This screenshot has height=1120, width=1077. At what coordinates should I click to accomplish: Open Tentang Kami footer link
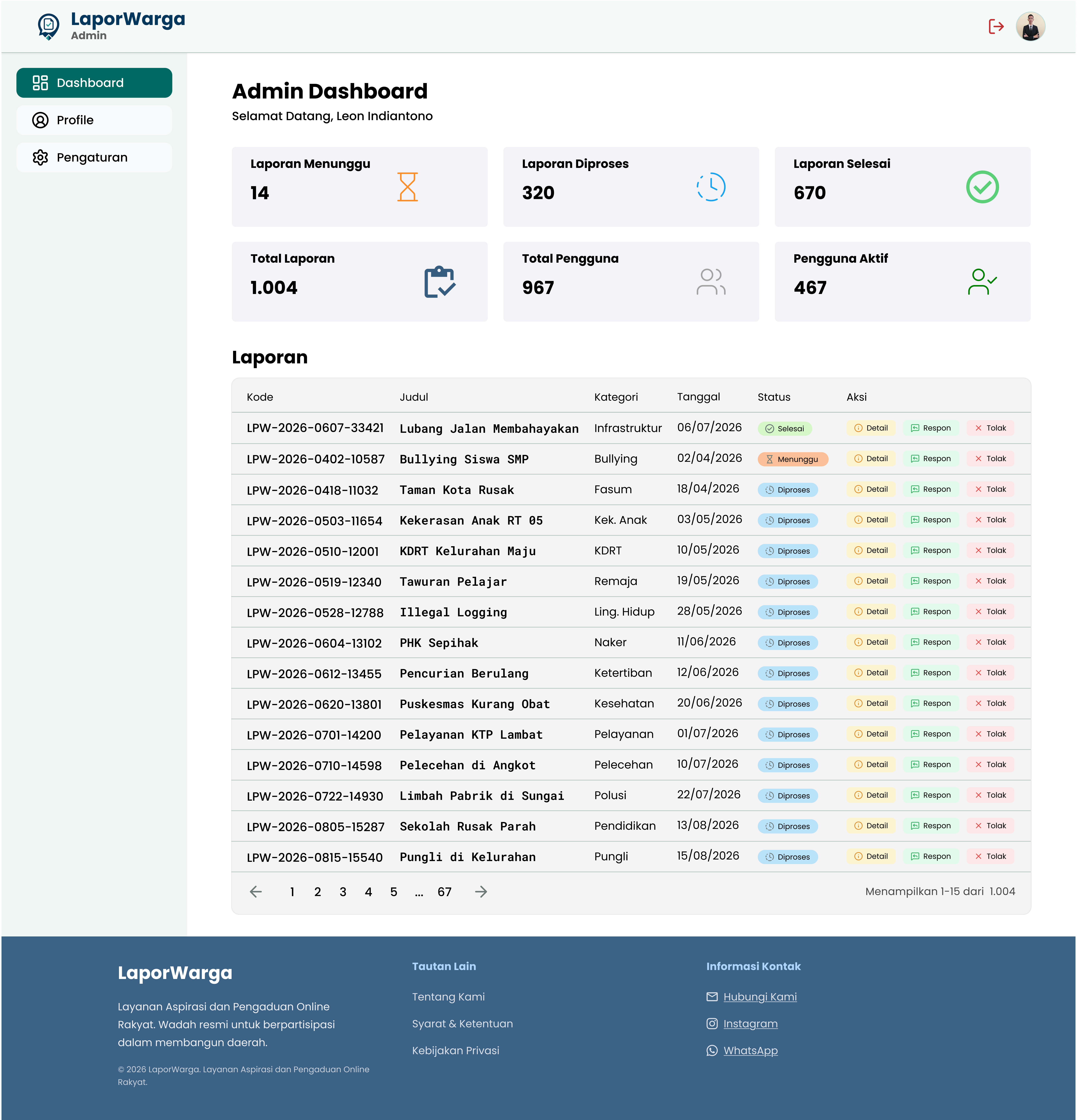[448, 997]
